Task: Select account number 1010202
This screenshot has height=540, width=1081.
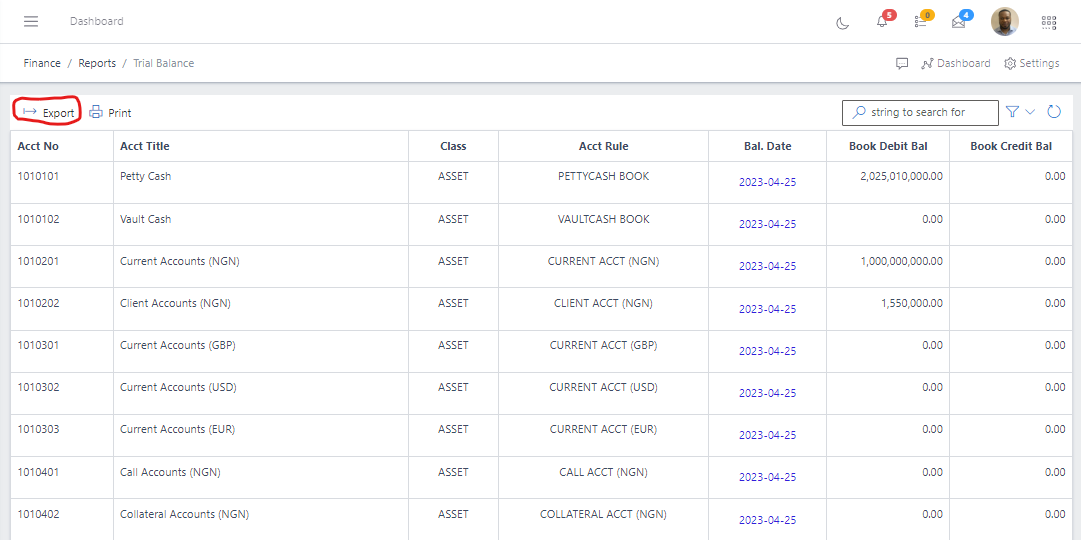Action: [x=38, y=303]
